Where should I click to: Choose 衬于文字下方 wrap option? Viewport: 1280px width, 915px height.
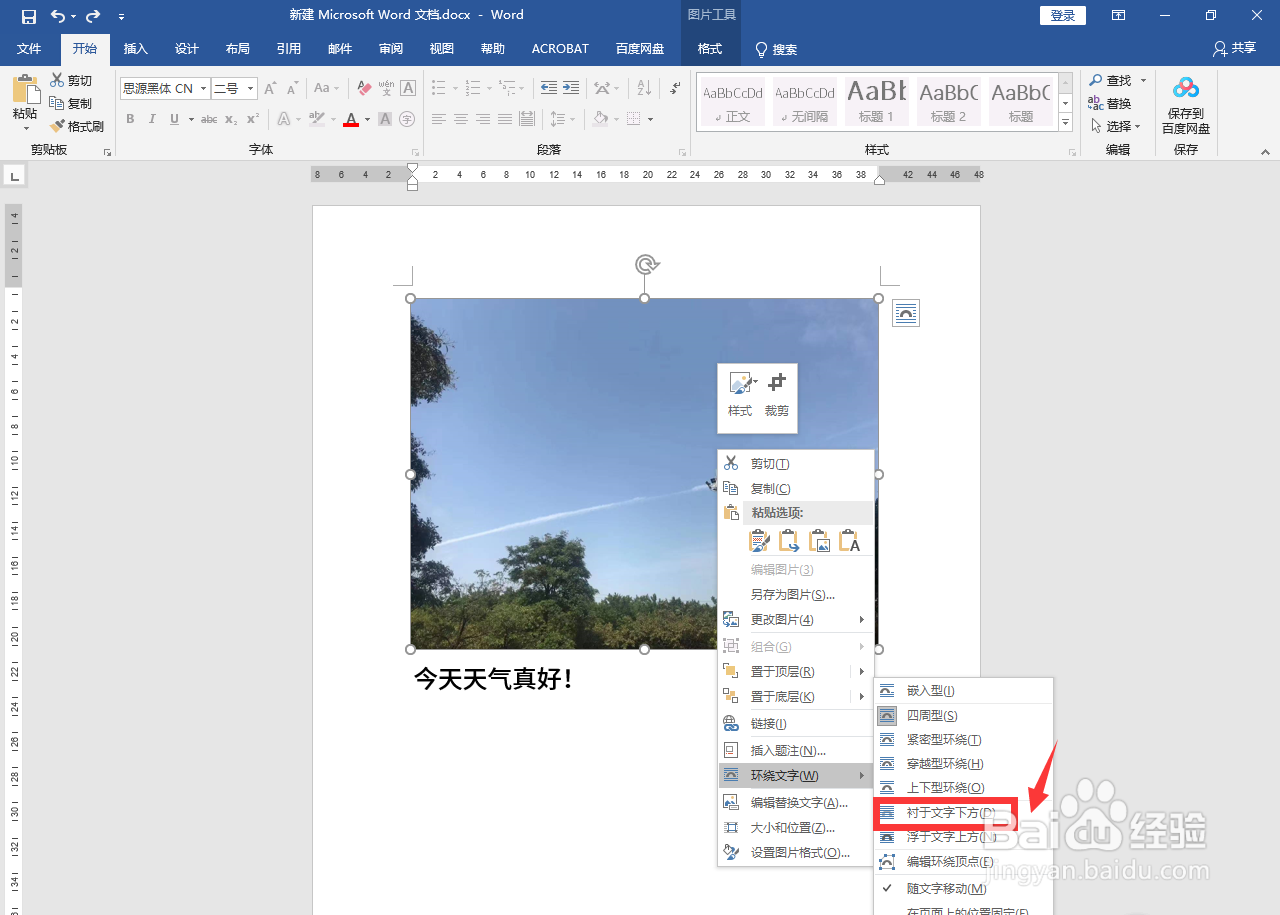(945, 813)
